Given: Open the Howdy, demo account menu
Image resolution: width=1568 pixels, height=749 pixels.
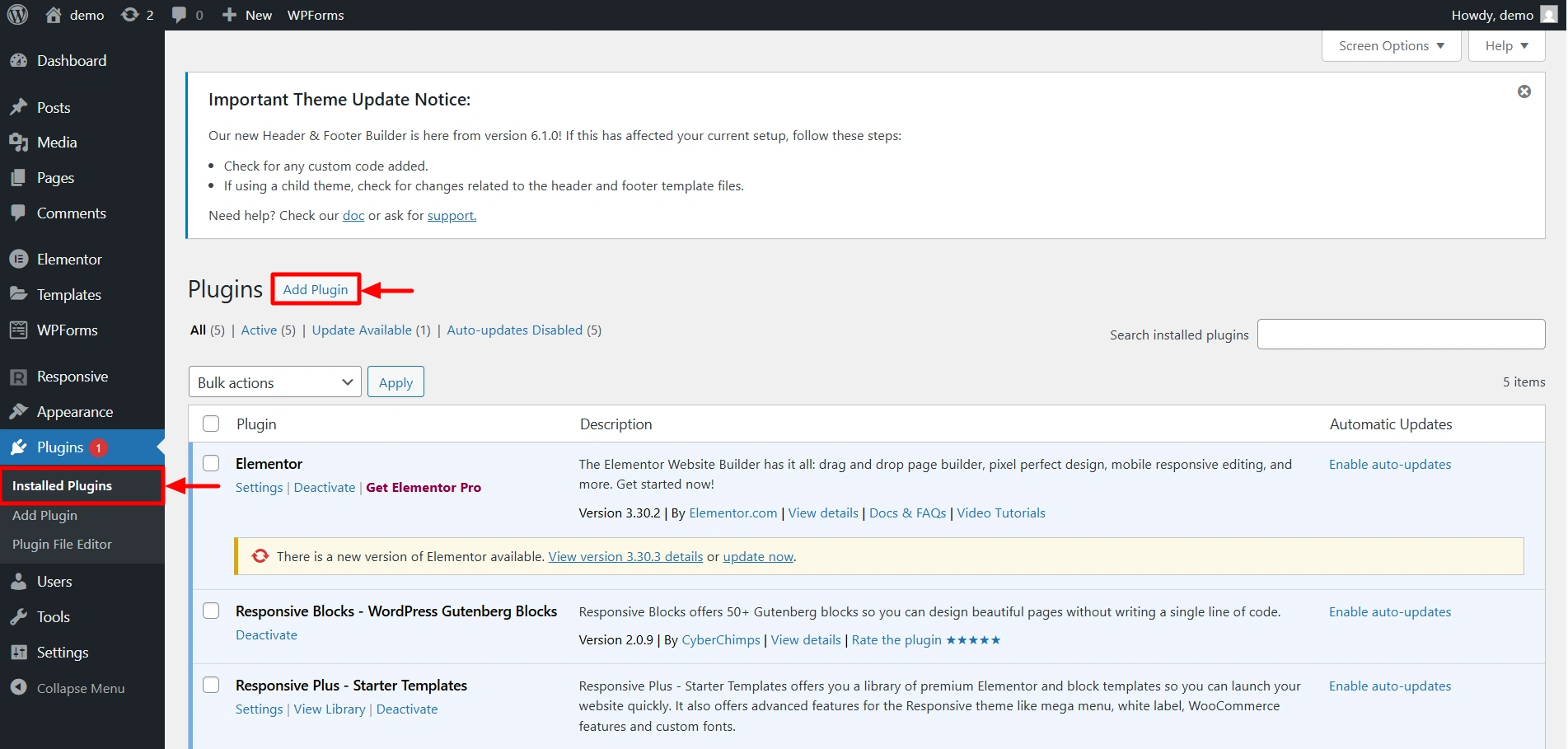Looking at the screenshot, I should (x=1503, y=15).
